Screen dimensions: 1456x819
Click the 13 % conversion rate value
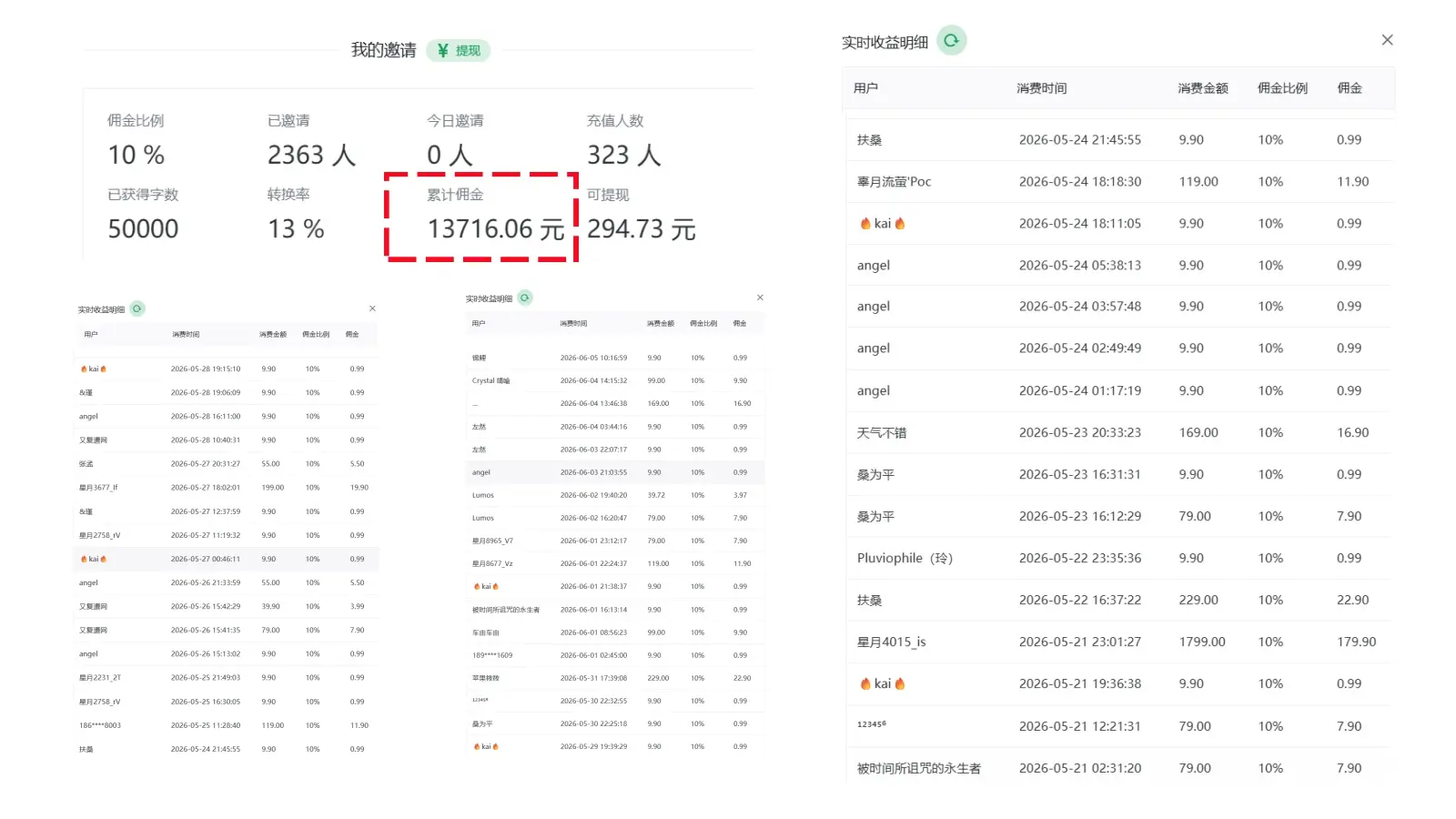pos(296,229)
